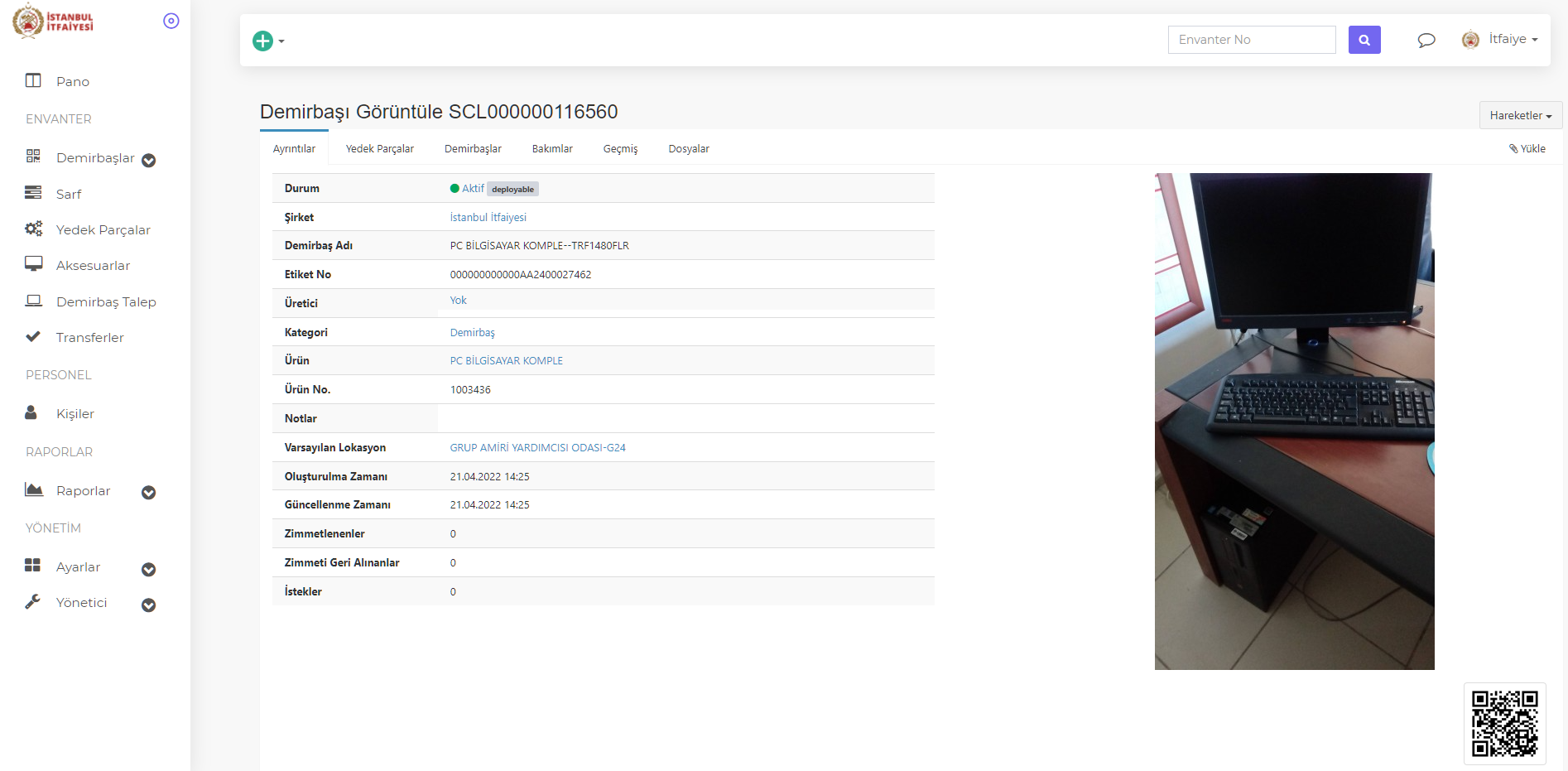Click the QR code image

coord(1505,724)
